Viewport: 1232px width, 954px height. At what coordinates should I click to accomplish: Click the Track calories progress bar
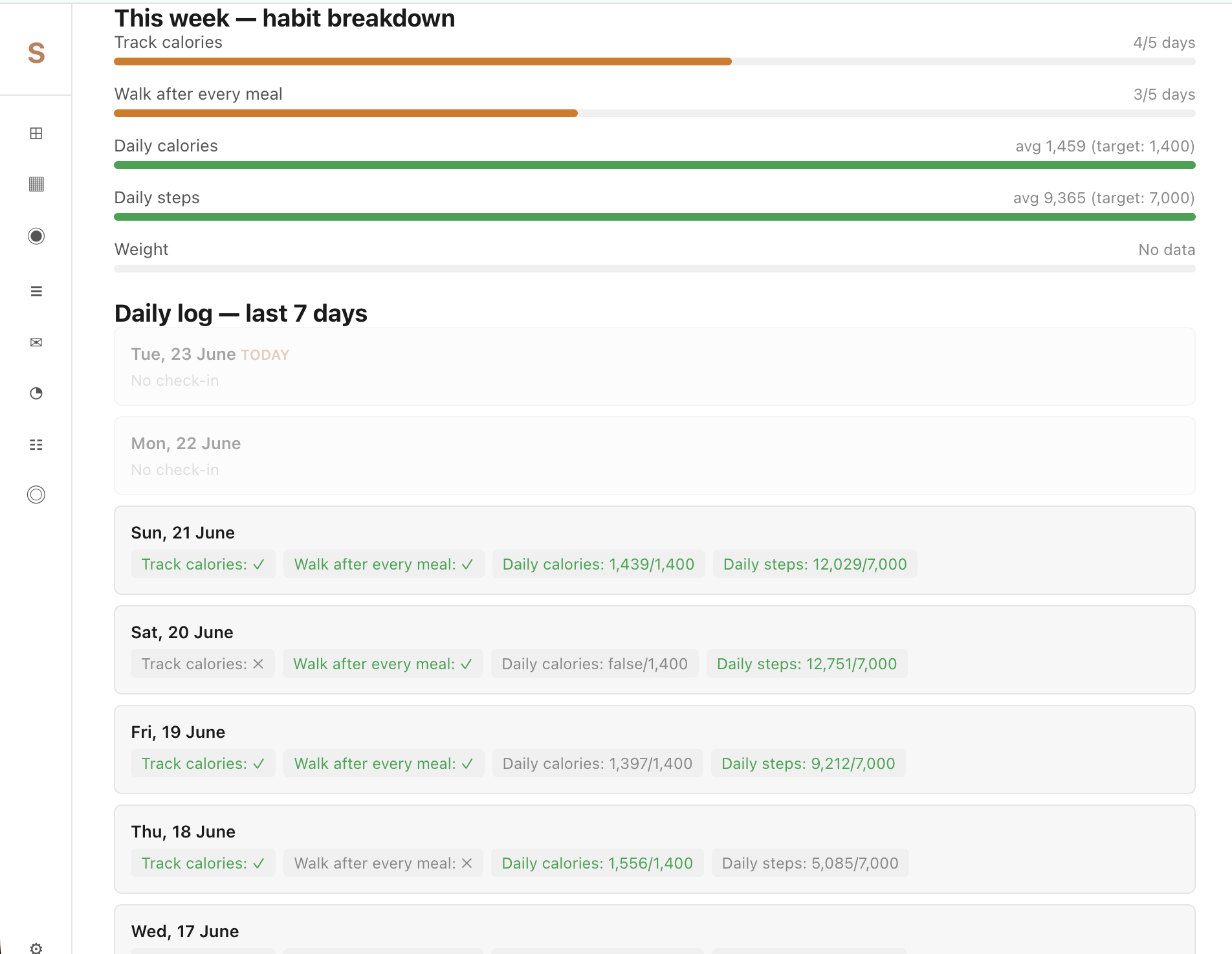pyautogui.click(x=654, y=61)
